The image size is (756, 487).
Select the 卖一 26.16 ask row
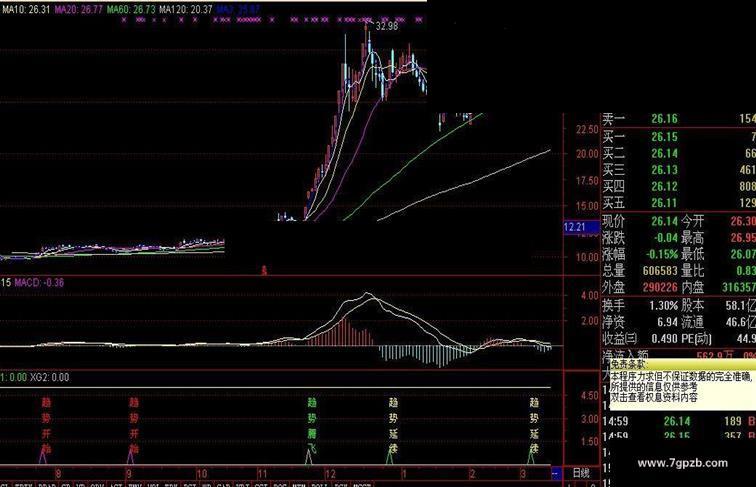[678, 119]
